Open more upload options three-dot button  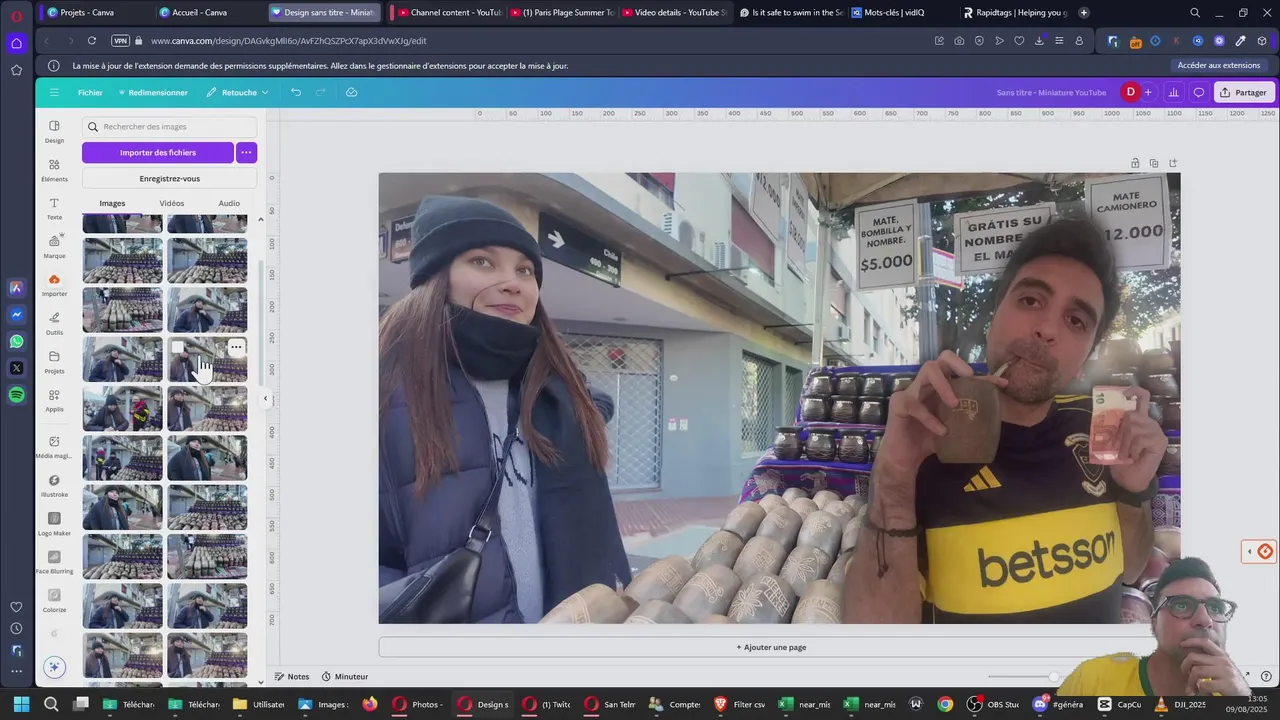coord(246,152)
